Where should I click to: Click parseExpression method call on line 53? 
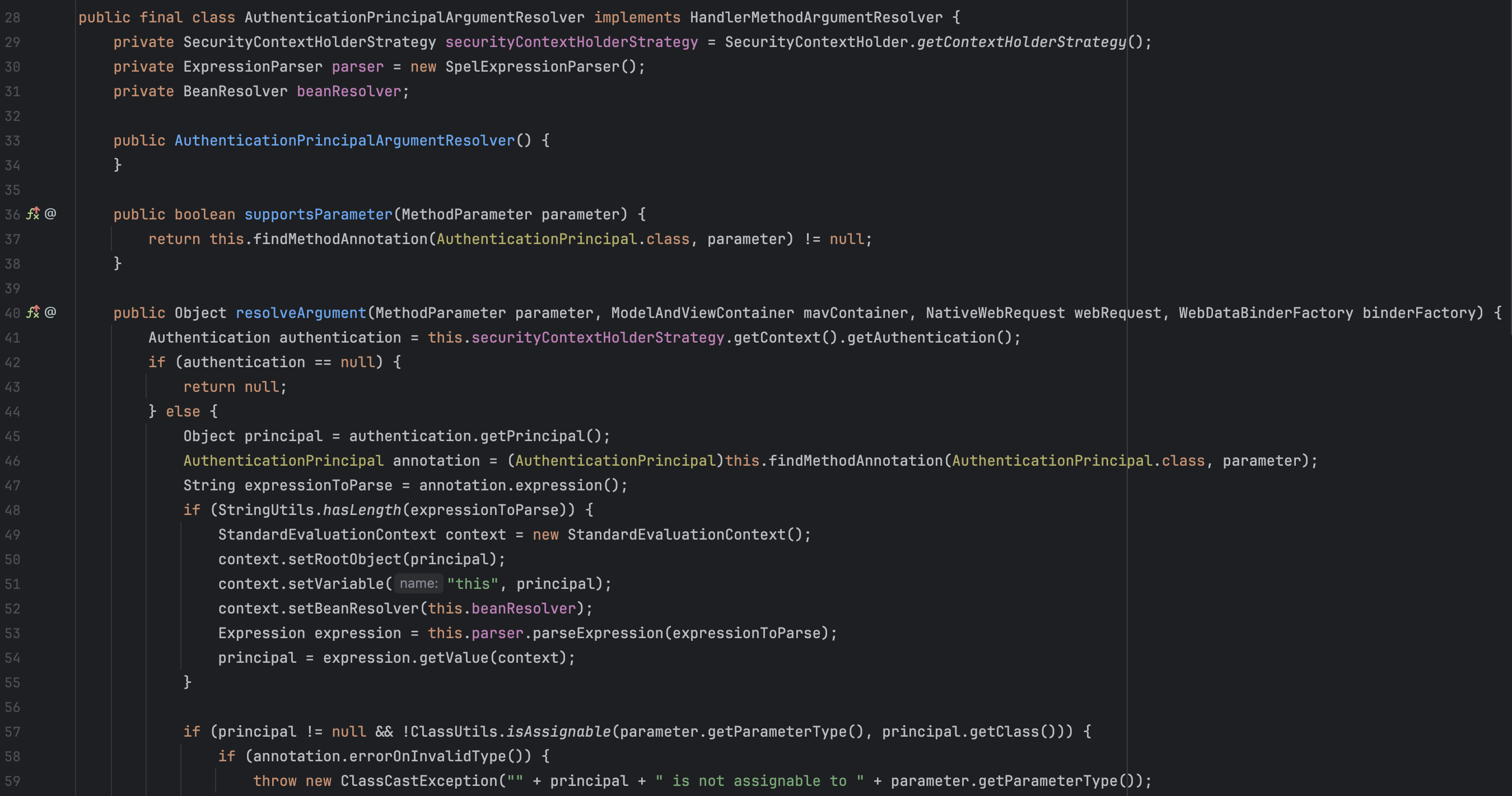pos(598,634)
